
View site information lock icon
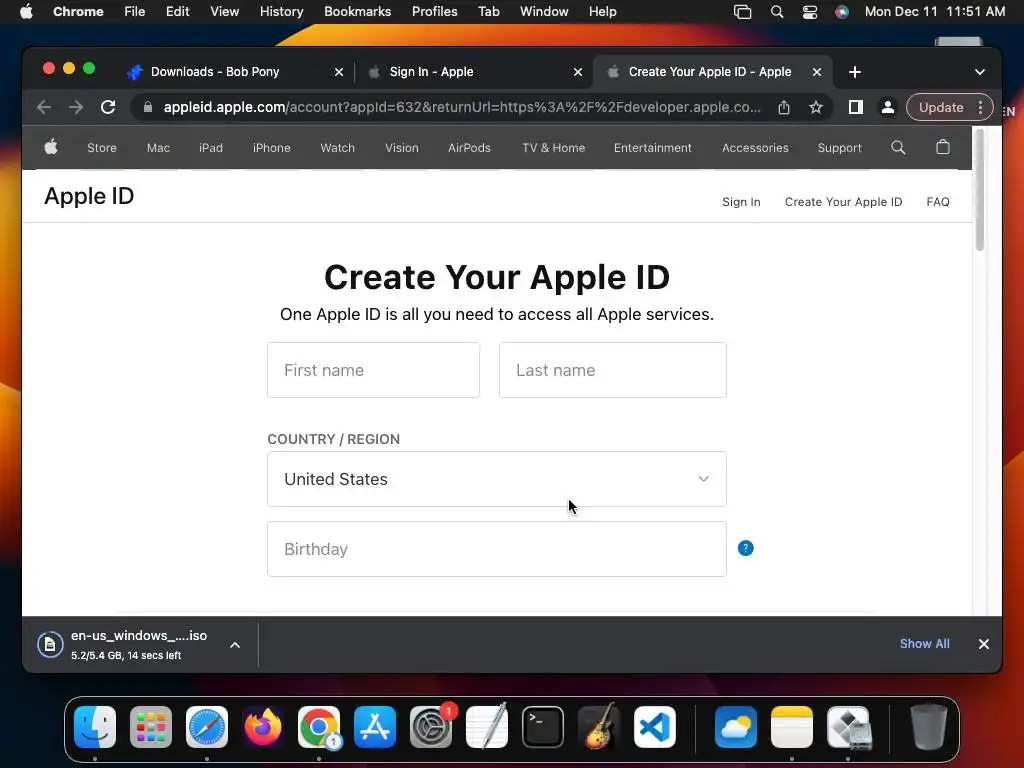(x=148, y=107)
